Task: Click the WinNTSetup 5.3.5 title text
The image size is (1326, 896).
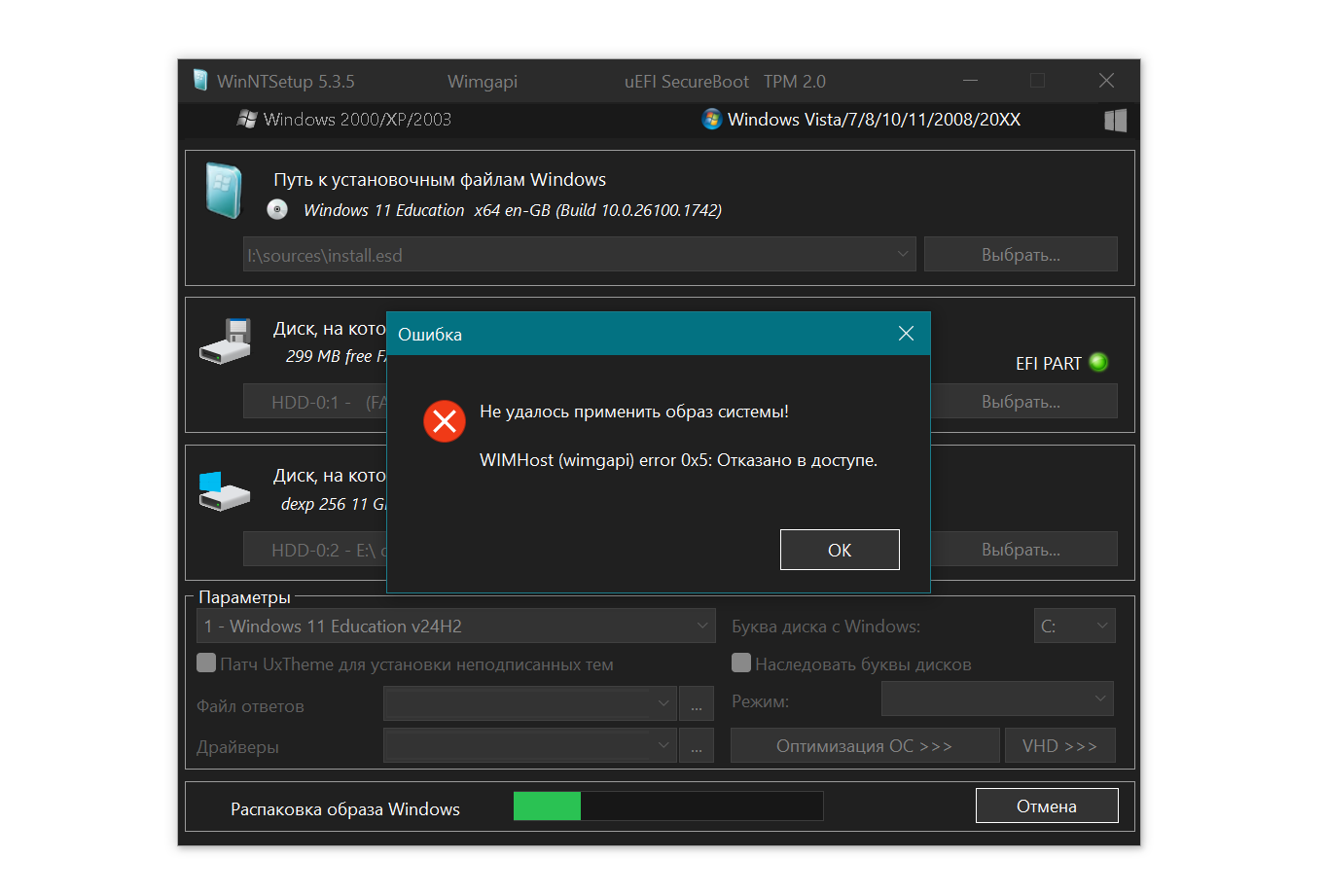Action: 286,82
